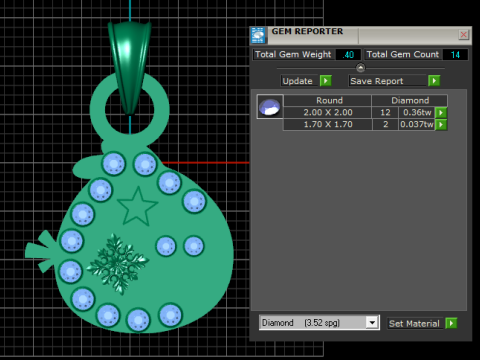Select the 1.70 X 1.70 size cell
This screenshot has width=480, height=360.
pos(328,125)
